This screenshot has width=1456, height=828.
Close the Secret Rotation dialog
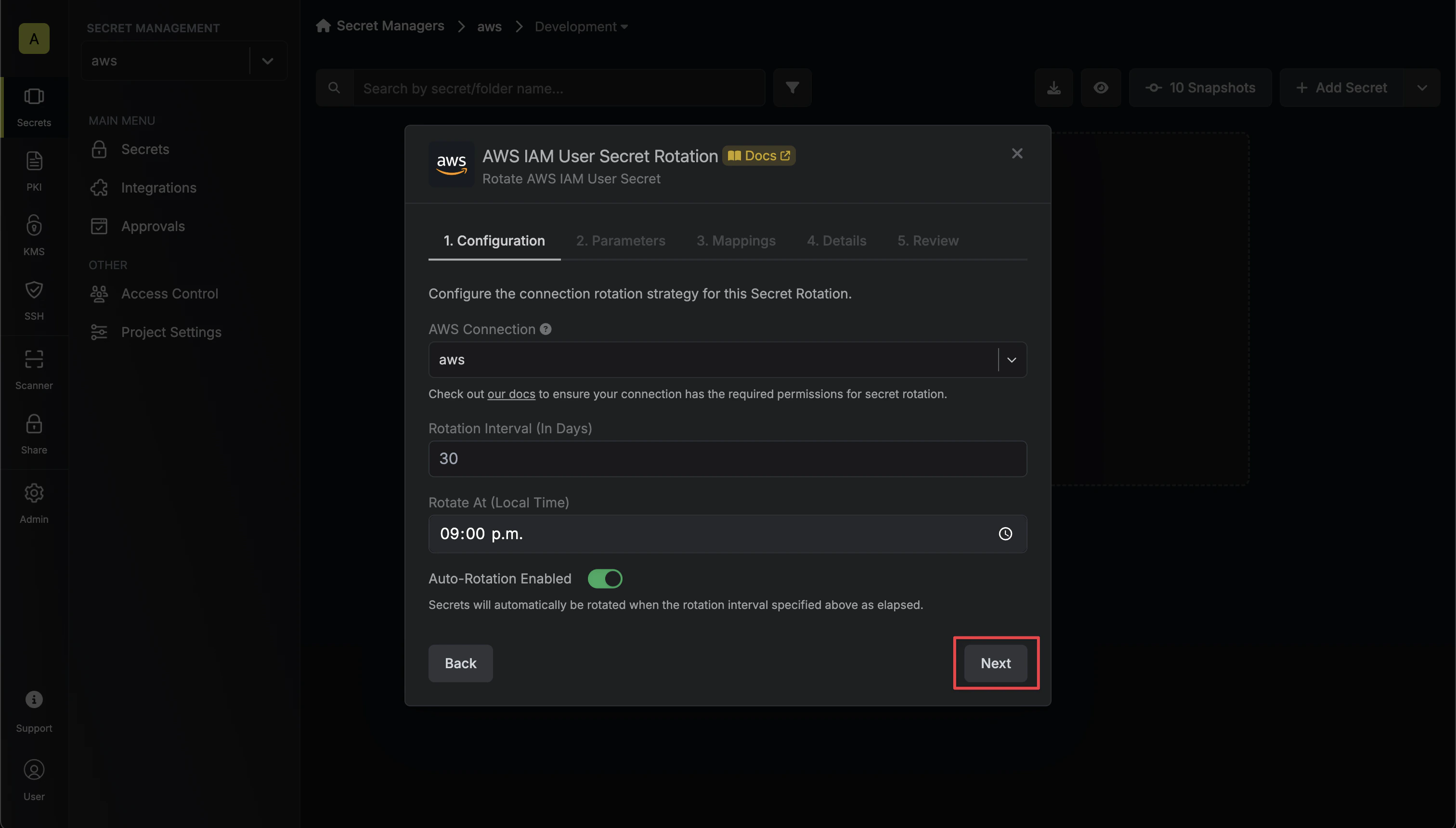tap(1017, 154)
